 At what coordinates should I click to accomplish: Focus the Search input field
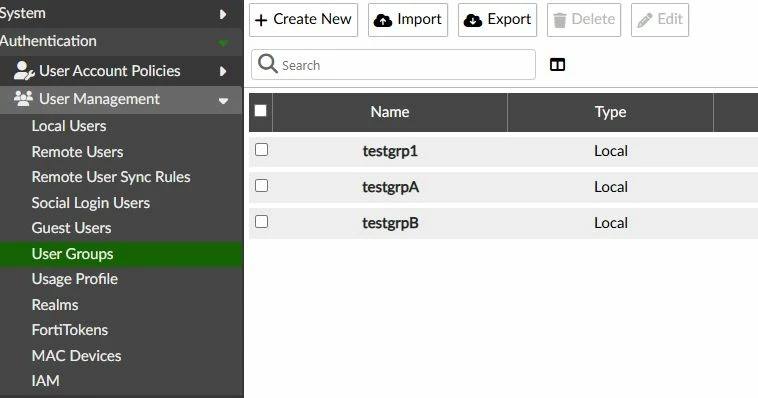394,64
